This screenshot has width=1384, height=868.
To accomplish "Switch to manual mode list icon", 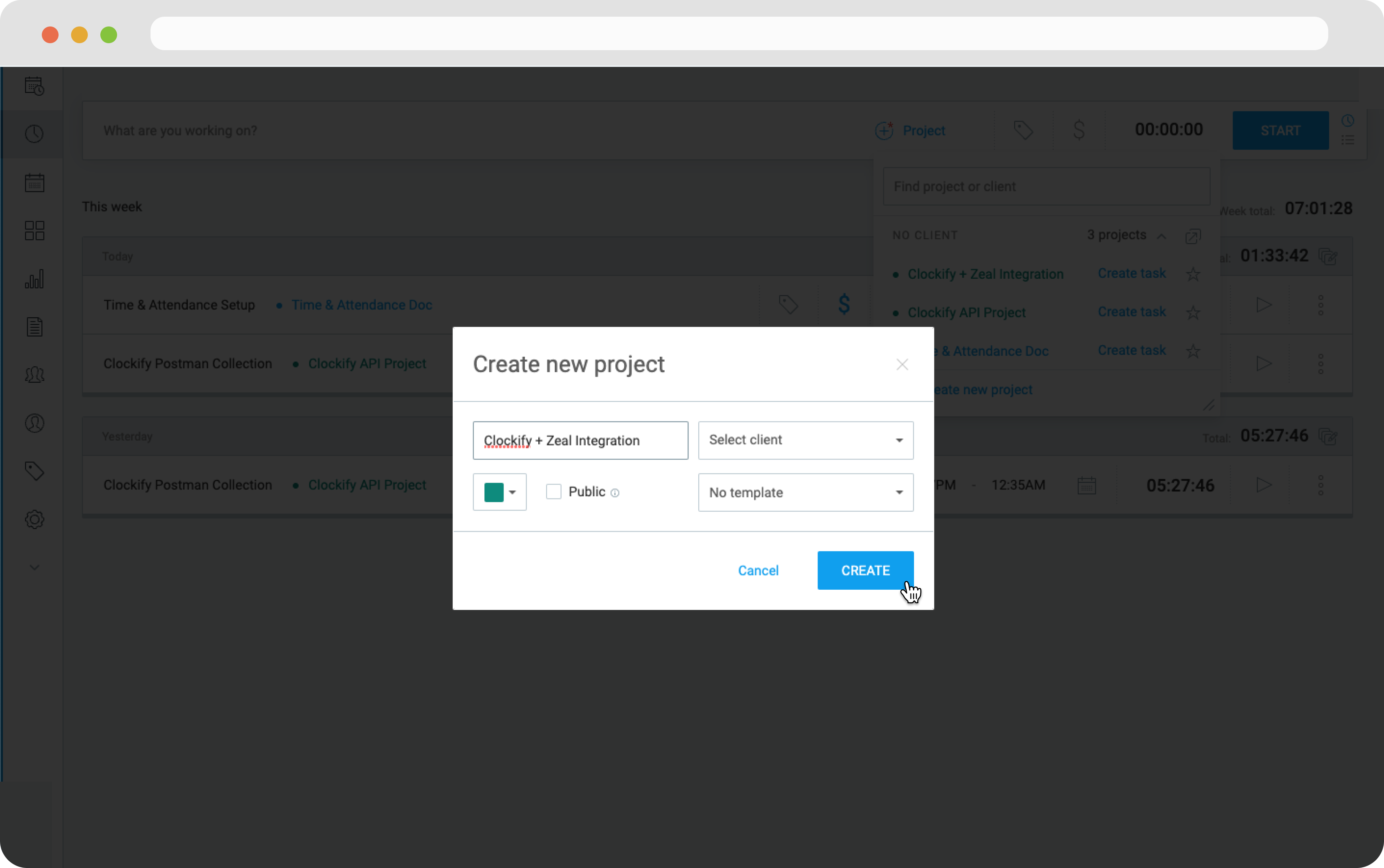I will 1348,140.
